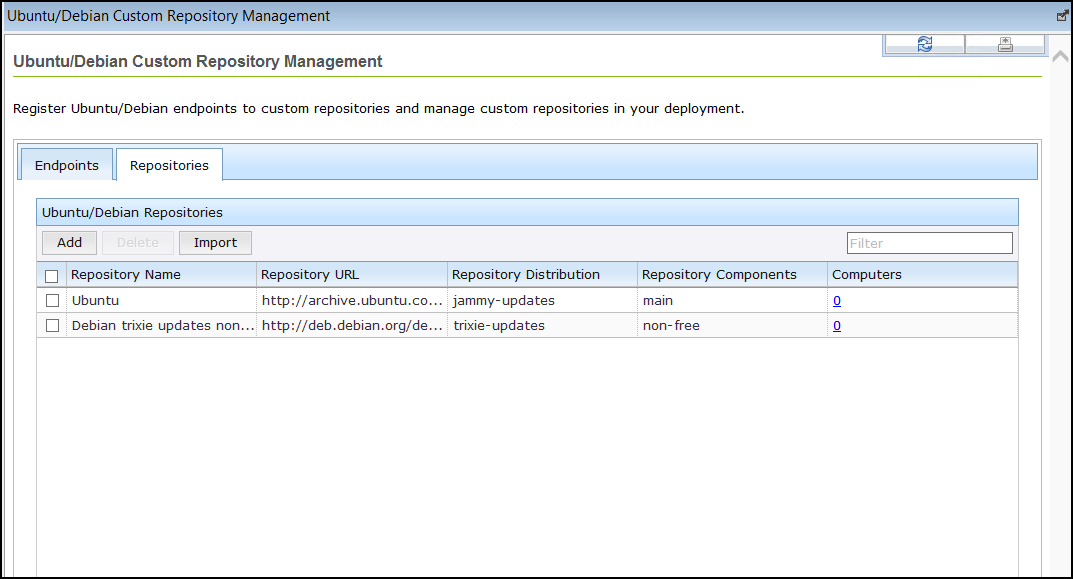The height and width of the screenshot is (579, 1073).
Task: Click the print icon at top right
Action: (1005, 44)
